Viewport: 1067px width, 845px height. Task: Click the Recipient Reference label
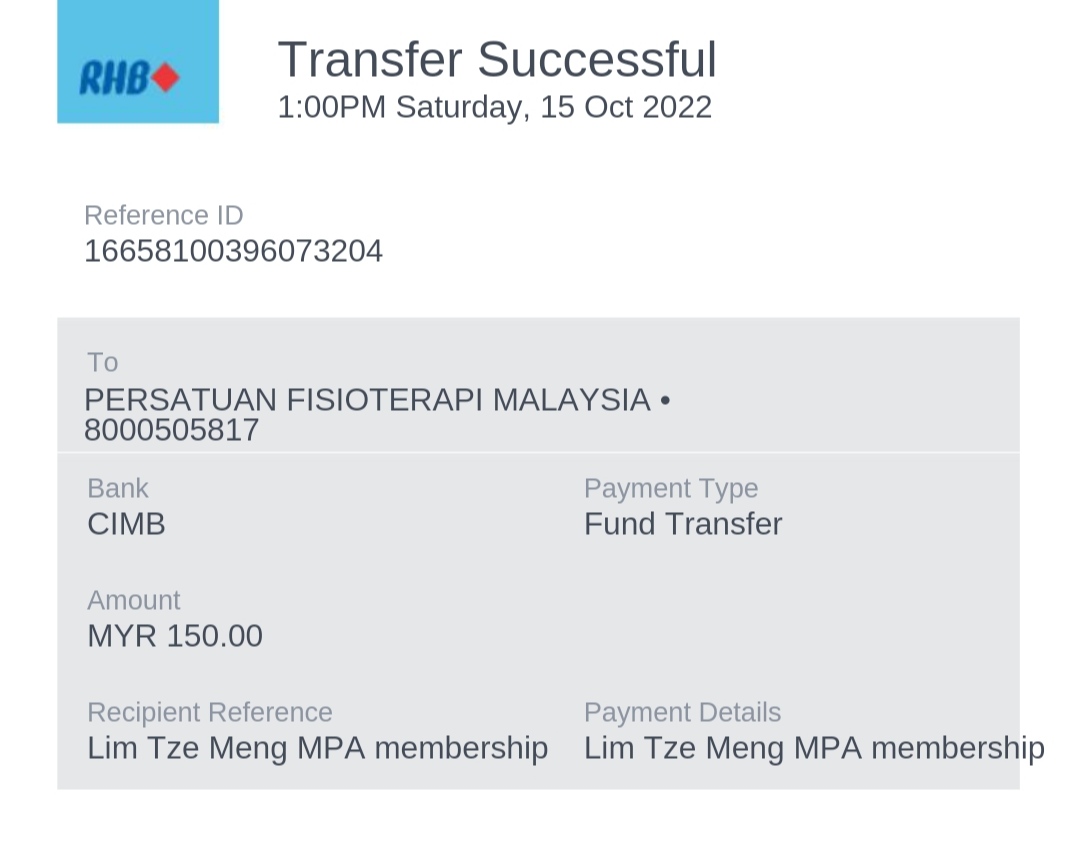tap(209, 712)
